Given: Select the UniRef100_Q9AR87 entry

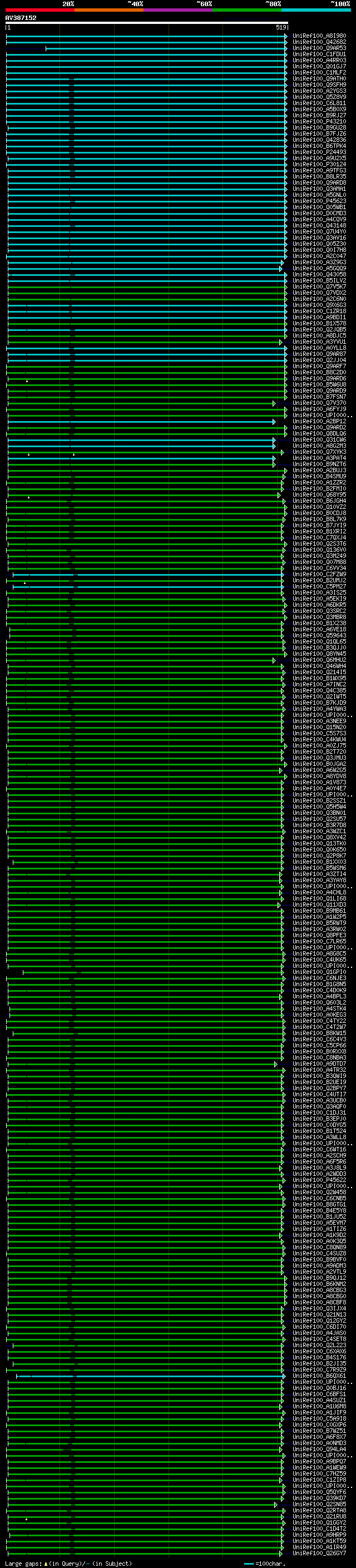Looking at the screenshot, I should (x=319, y=354).
